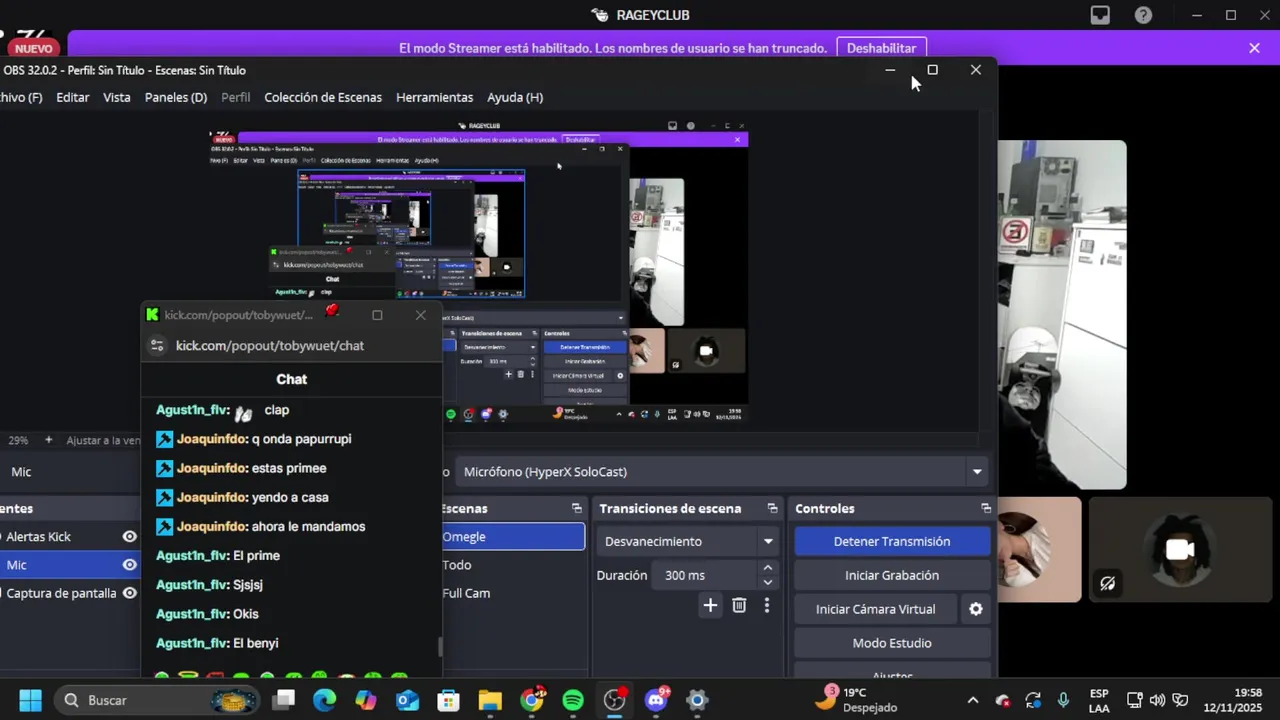
Task: Open Spotify from the taskbar
Action: (x=573, y=700)
